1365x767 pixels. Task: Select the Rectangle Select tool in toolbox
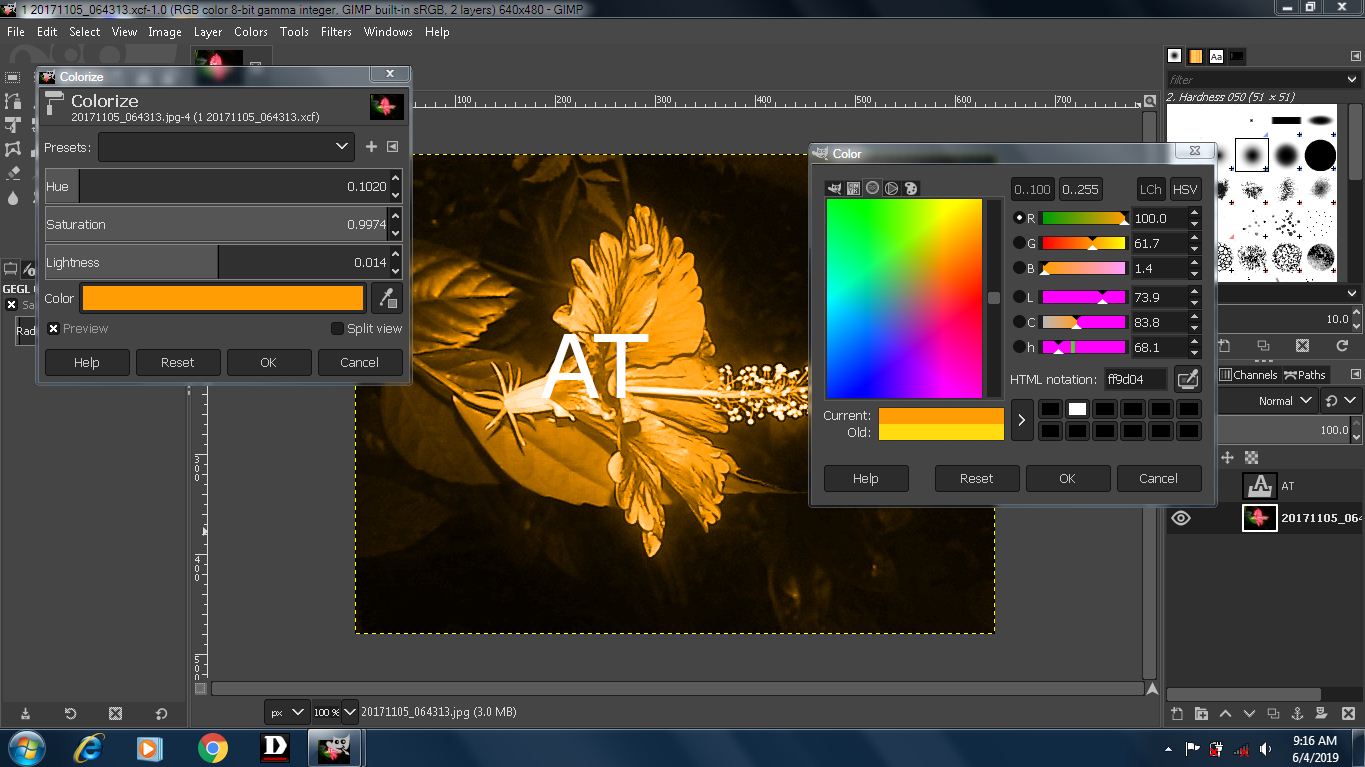[x=13, y=77]
